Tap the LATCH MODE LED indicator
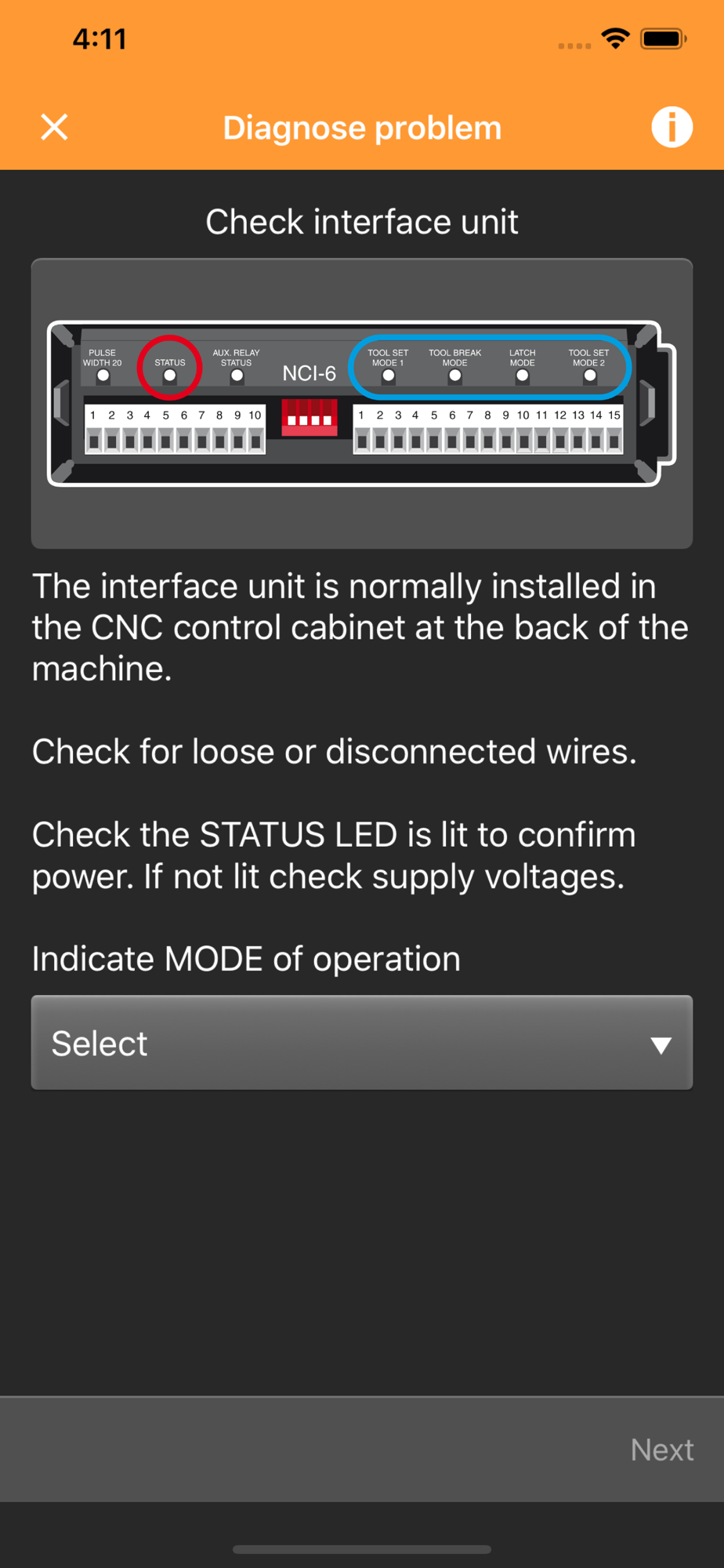The image size is (724, 1568). [522, 376]
